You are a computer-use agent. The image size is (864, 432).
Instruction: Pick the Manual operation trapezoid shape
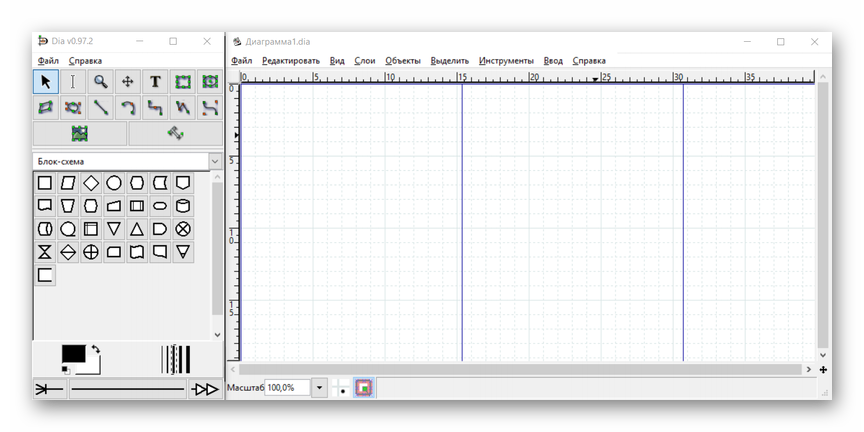(x=68, y=206)
